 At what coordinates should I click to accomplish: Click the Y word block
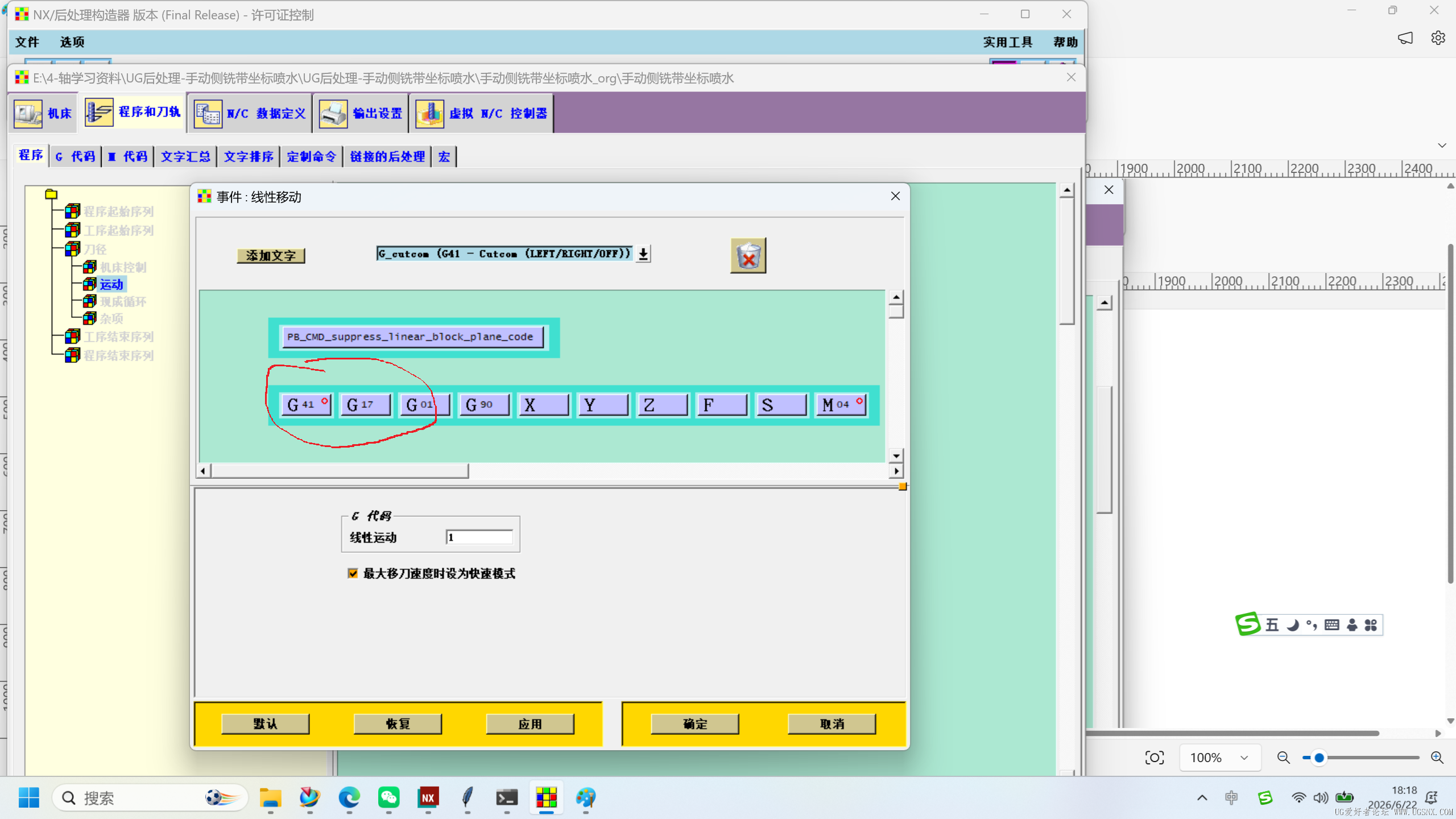(x=602, y=405)
